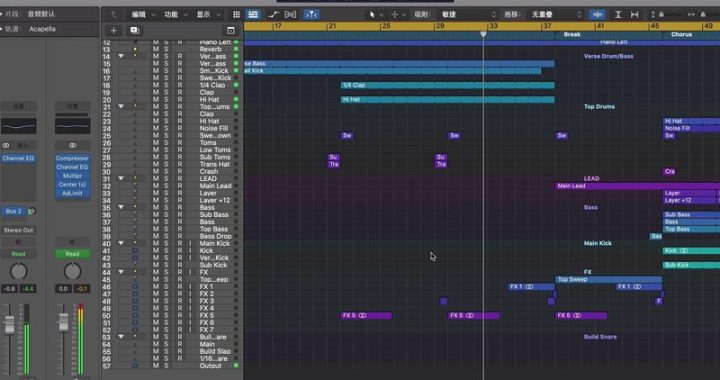Click the vertical auto zoom icon
Image resolution: width=720 pixels, height=380 pixels.
point(618,15)
